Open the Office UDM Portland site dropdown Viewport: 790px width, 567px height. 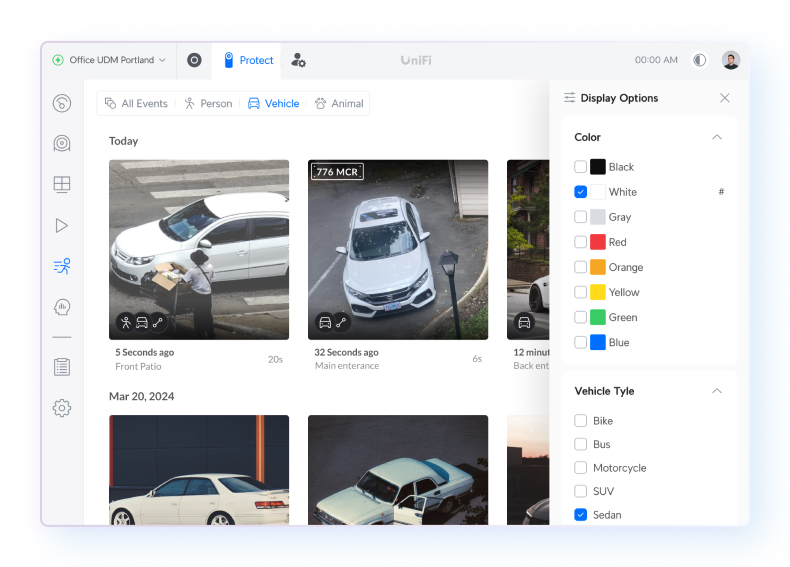point(109,60)
